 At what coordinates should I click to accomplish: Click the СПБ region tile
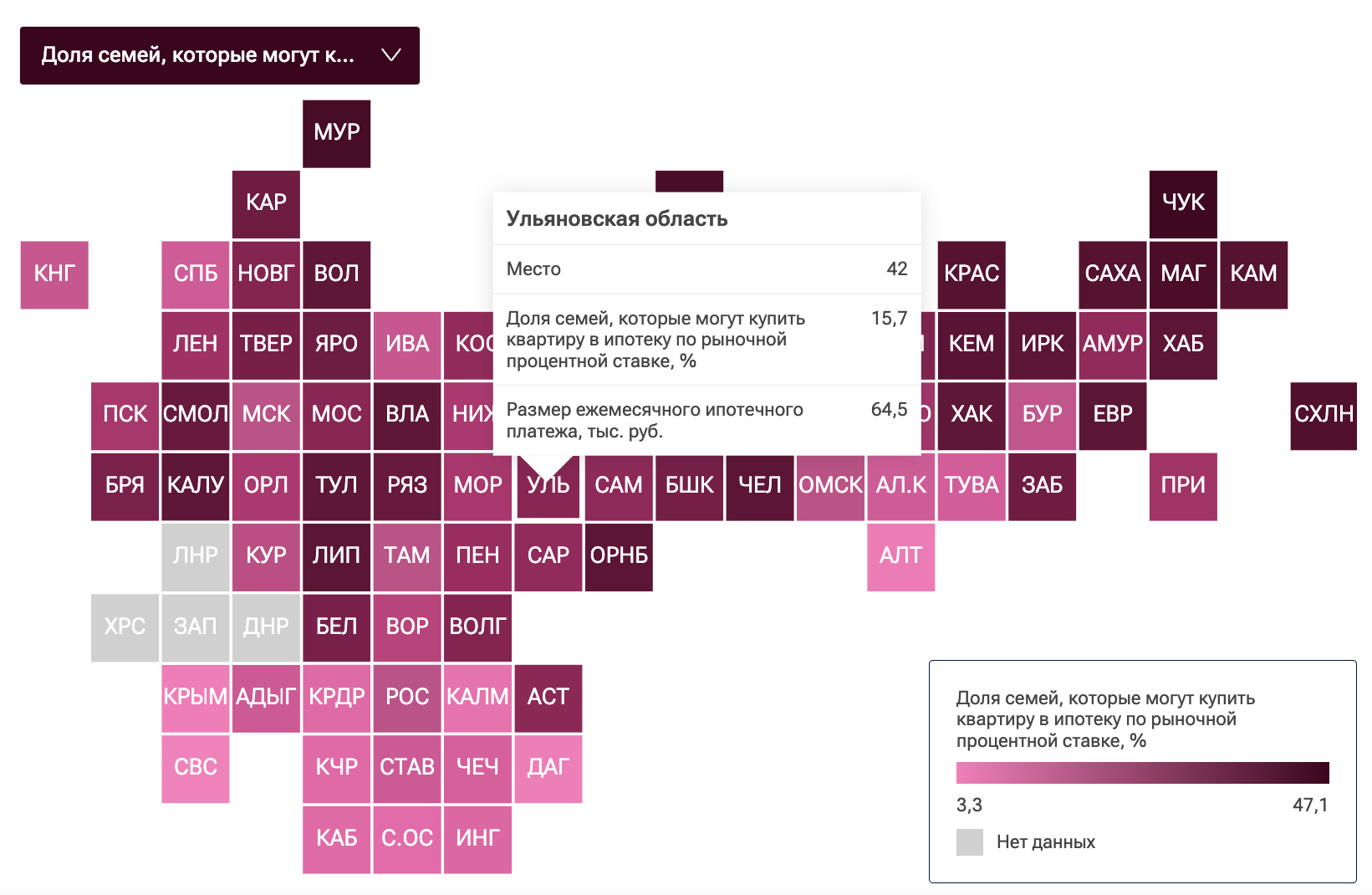[196, 274]
